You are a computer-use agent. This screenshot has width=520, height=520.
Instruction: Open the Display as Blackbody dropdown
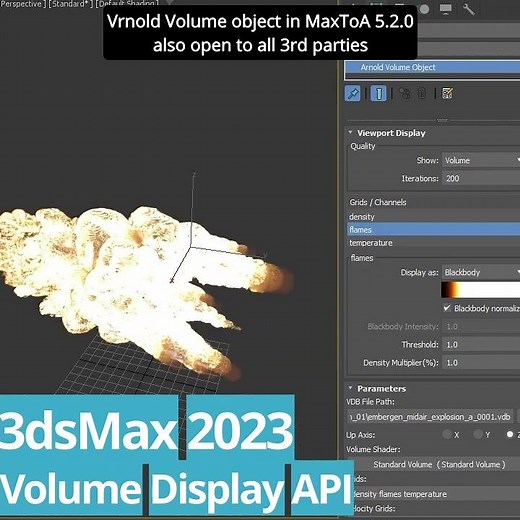[x=481, y=273]
